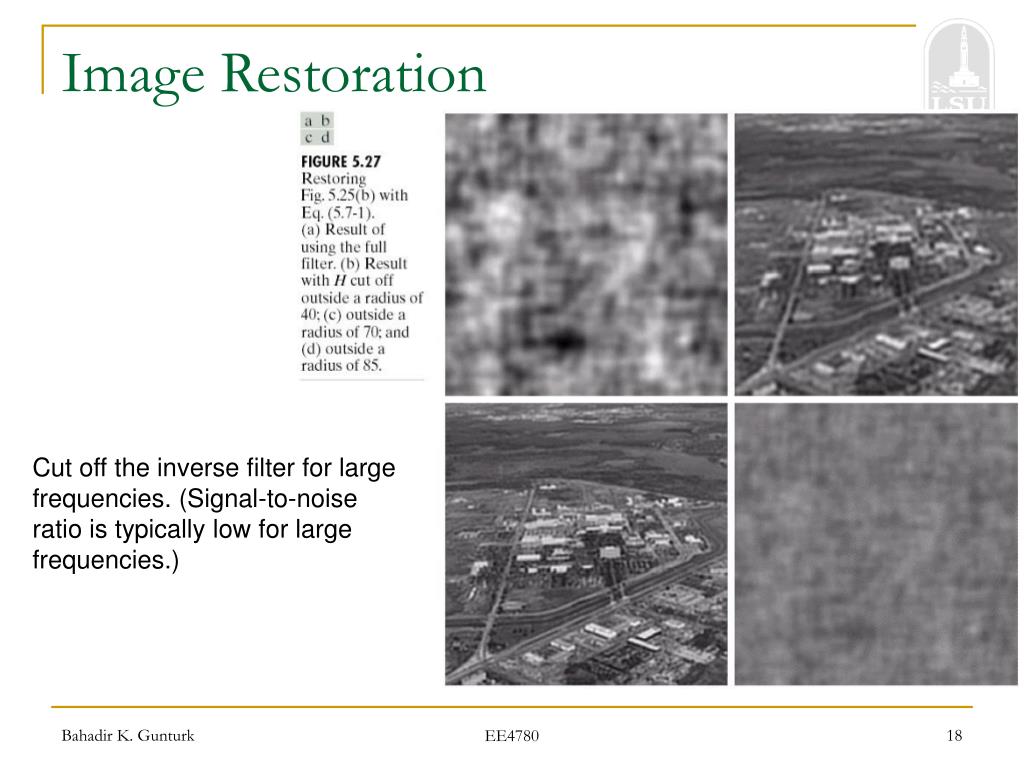Click the 'a b c d' layout key
The height and width of the screenshot is (768, 1024).
pos(317,129)
